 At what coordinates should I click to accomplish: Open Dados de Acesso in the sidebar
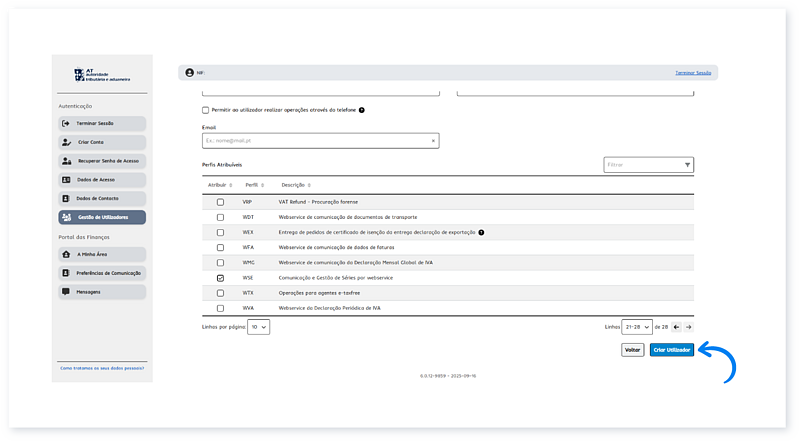point(102,180)
